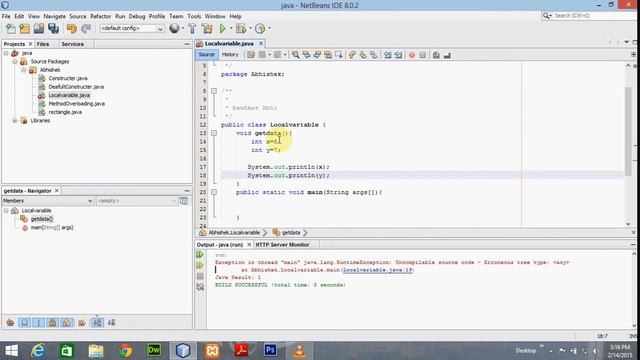
Task: Switch to History view of editor
Action: coord(230,54)
